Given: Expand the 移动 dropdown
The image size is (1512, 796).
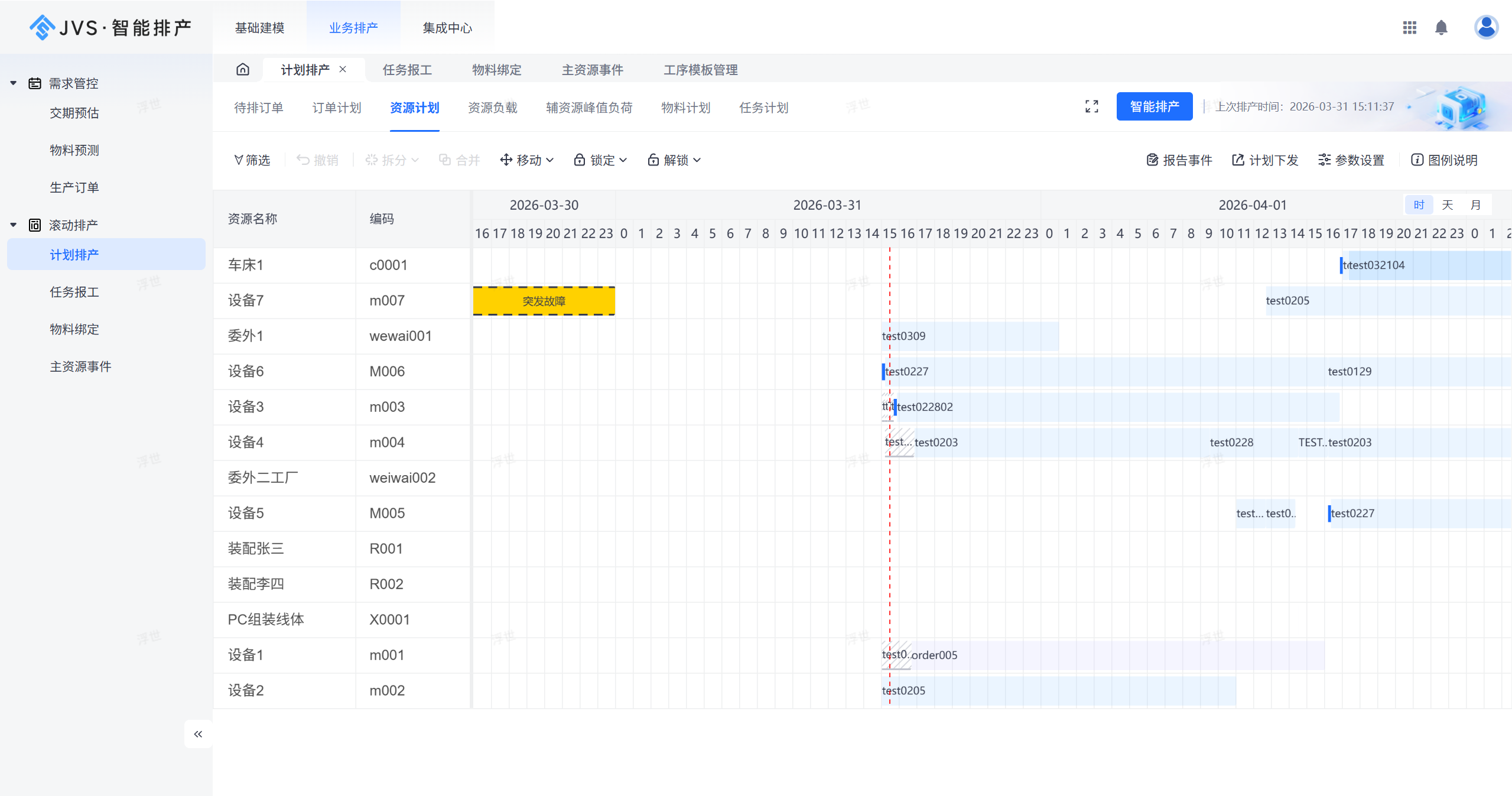Looking at the screenshot, I should click(x=527, y=160).
